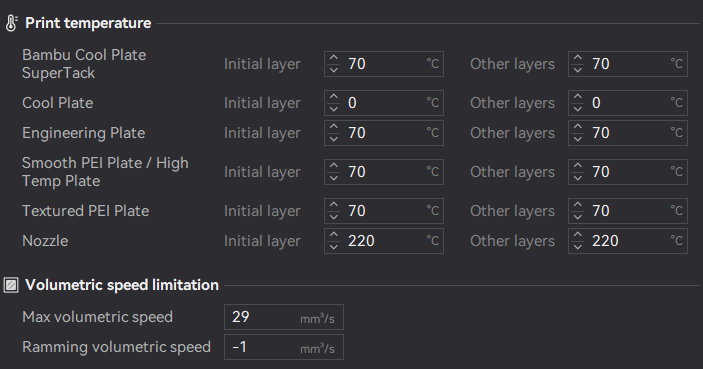Increase Nozzle initial layer temperature
Viewport: 703px width, 369px height.
coord(334,235)
